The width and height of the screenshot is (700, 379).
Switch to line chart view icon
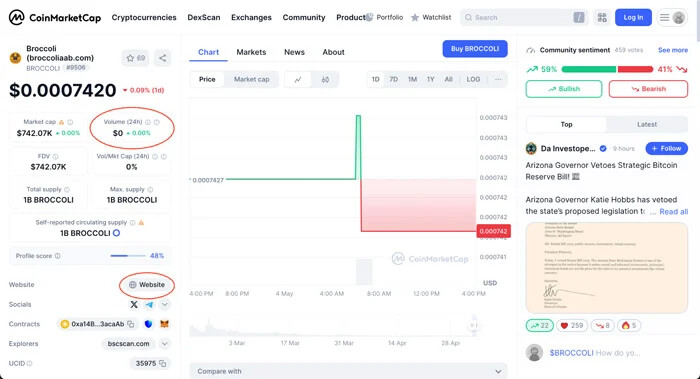coord(298,79)
